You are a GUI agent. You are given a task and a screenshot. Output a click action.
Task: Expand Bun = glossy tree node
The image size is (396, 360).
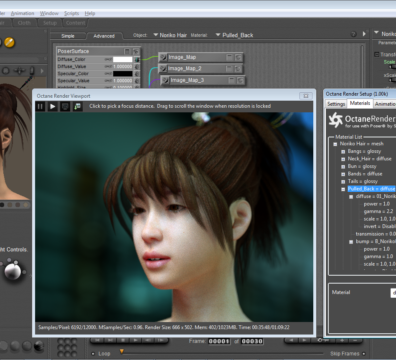point(343,167)
